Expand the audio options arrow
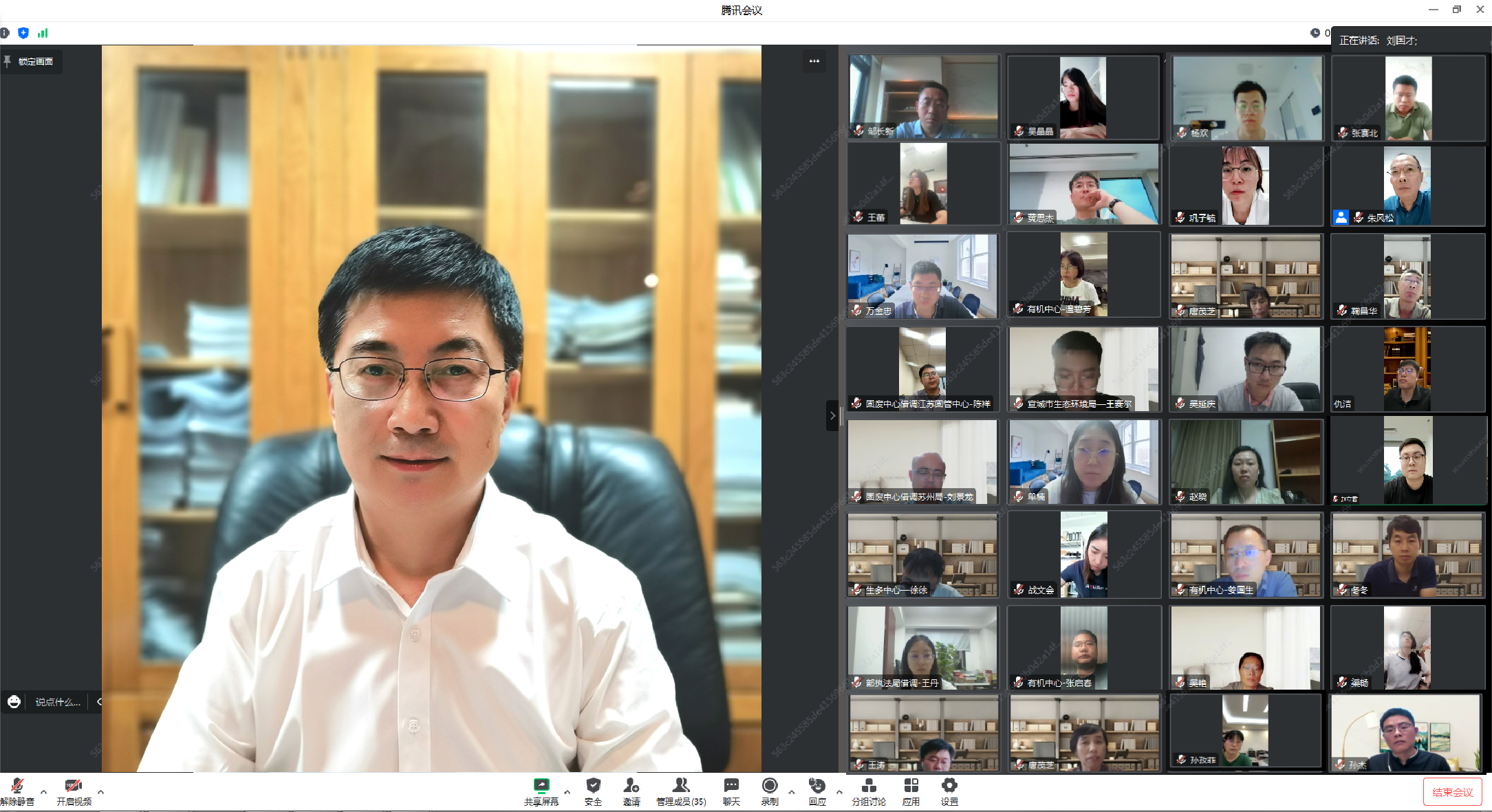 click(44, 792)
